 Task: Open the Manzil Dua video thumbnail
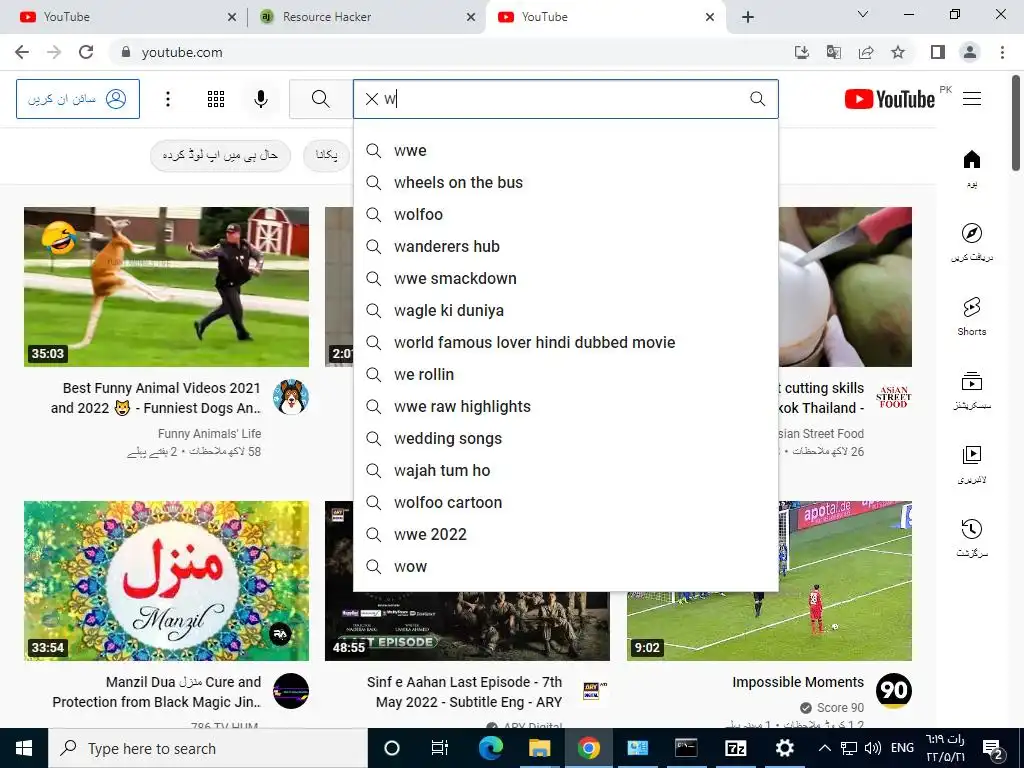tap(167, 581)
